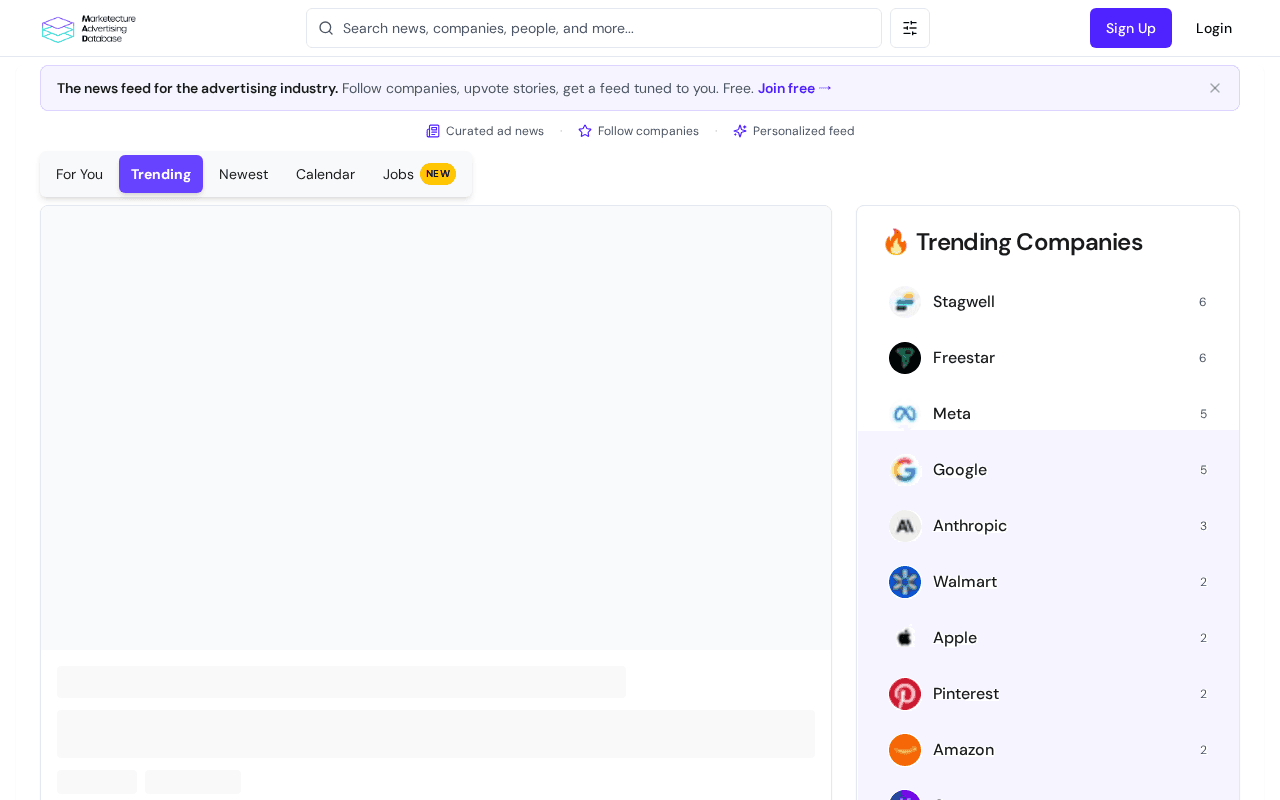The height and width of the screenshot is (800, 1280).
Task: Click the Meta company logo
Action: point(905,414)
